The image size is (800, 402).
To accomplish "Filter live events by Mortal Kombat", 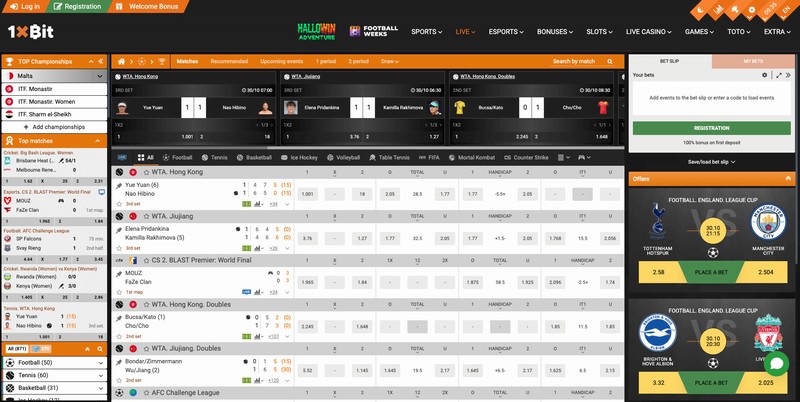I will tap(472, 158).
